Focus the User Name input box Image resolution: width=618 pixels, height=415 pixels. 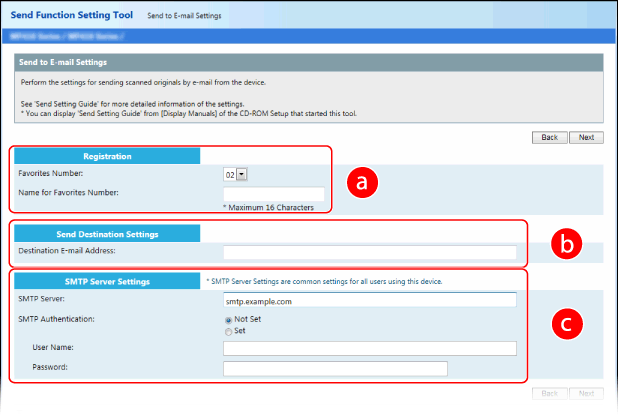(x=369, y=348)
